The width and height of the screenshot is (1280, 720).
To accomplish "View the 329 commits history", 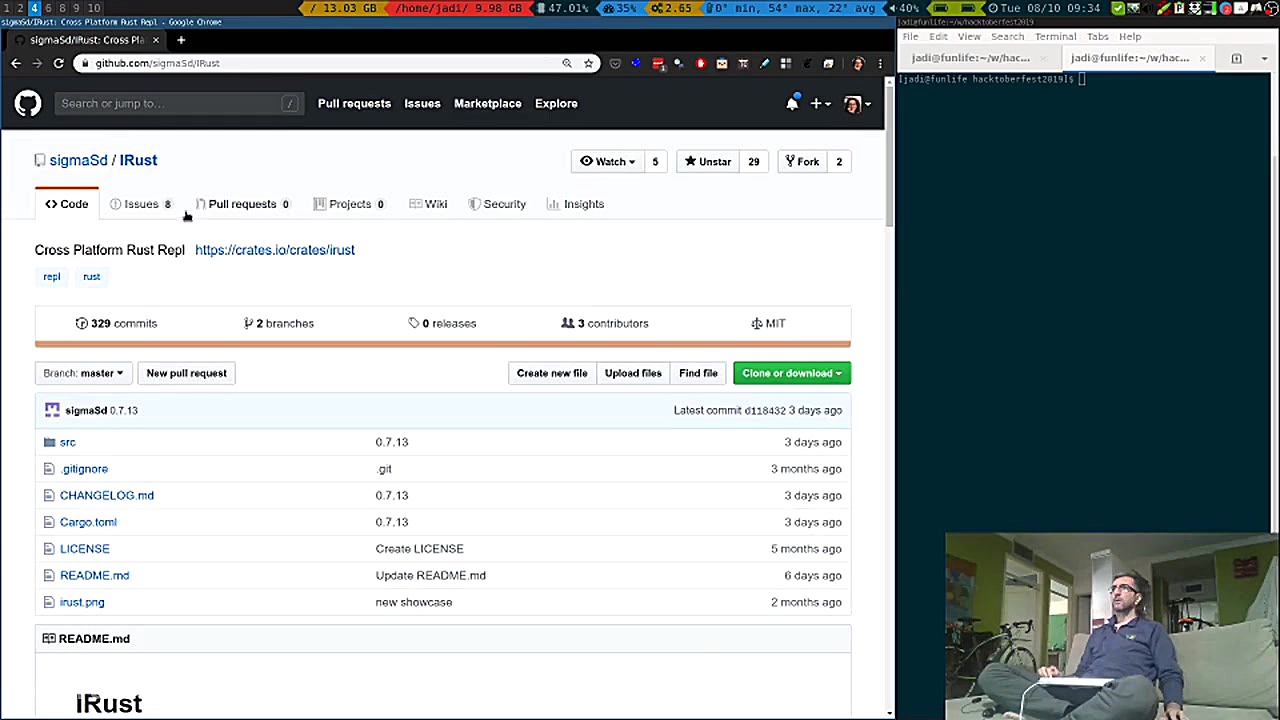I will (116, 323).
